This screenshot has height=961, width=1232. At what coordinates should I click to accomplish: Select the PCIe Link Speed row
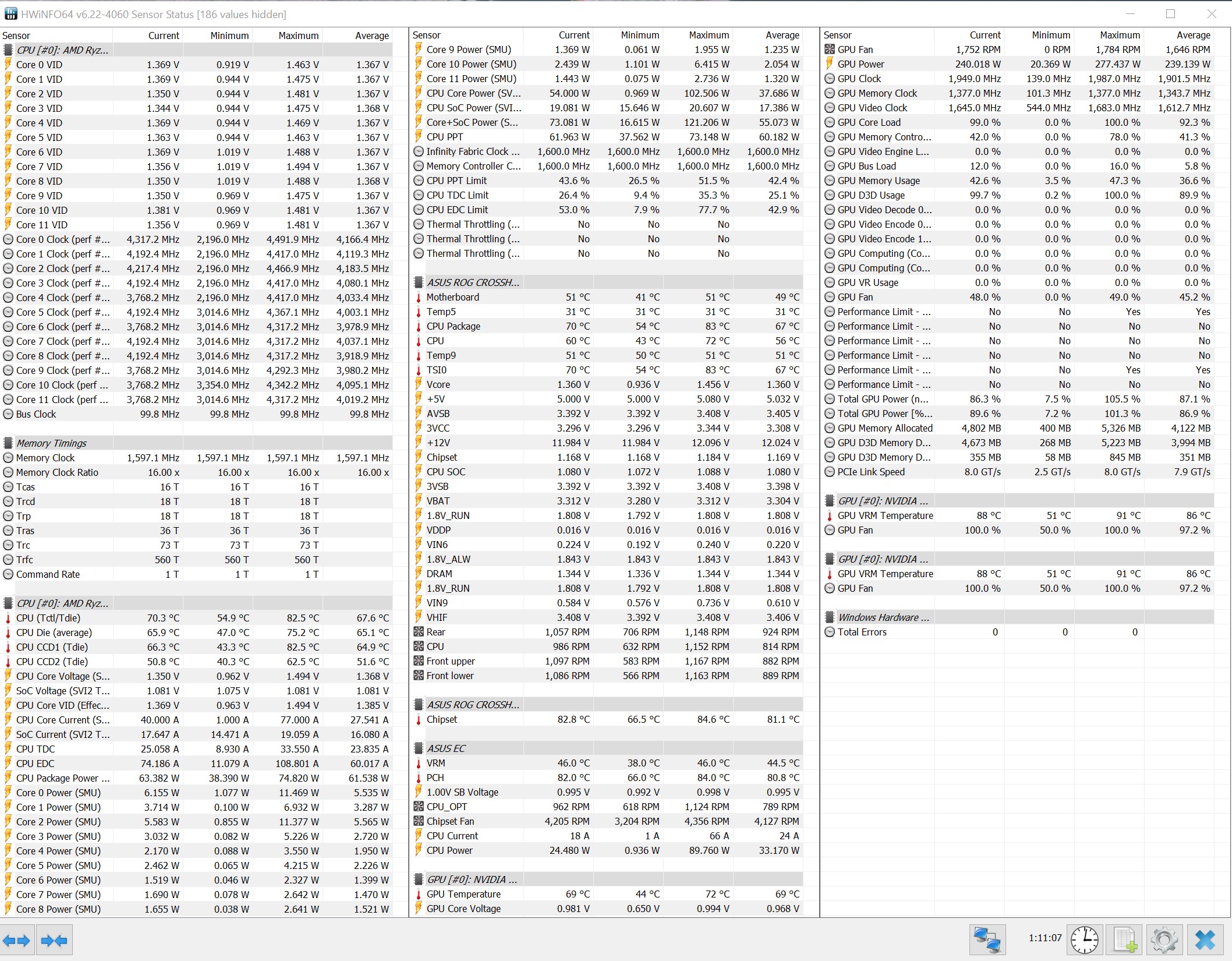click(x=871, y=472)
